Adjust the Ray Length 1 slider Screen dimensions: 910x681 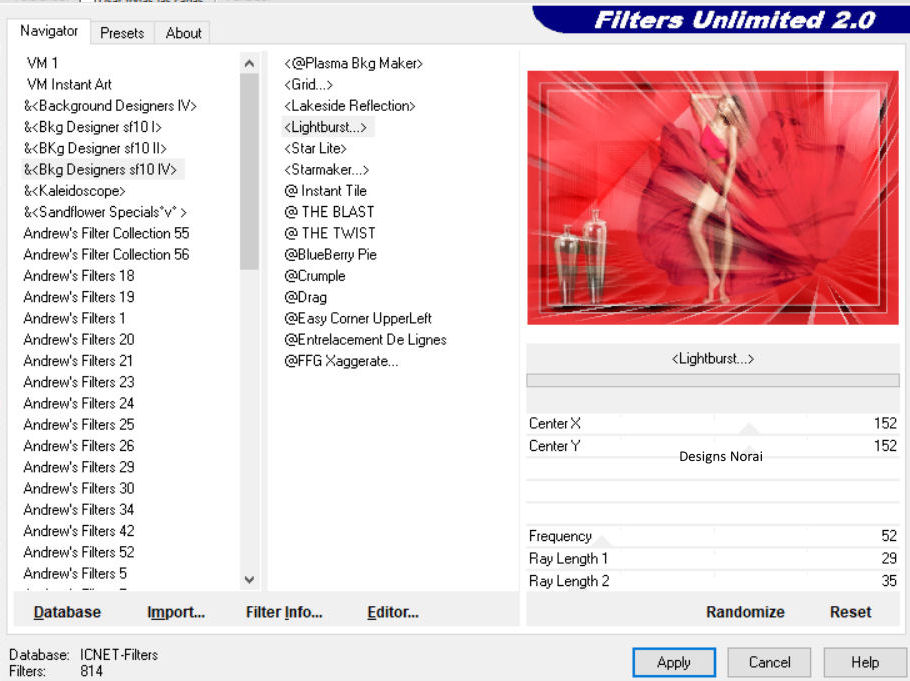(x=713, y=559)
